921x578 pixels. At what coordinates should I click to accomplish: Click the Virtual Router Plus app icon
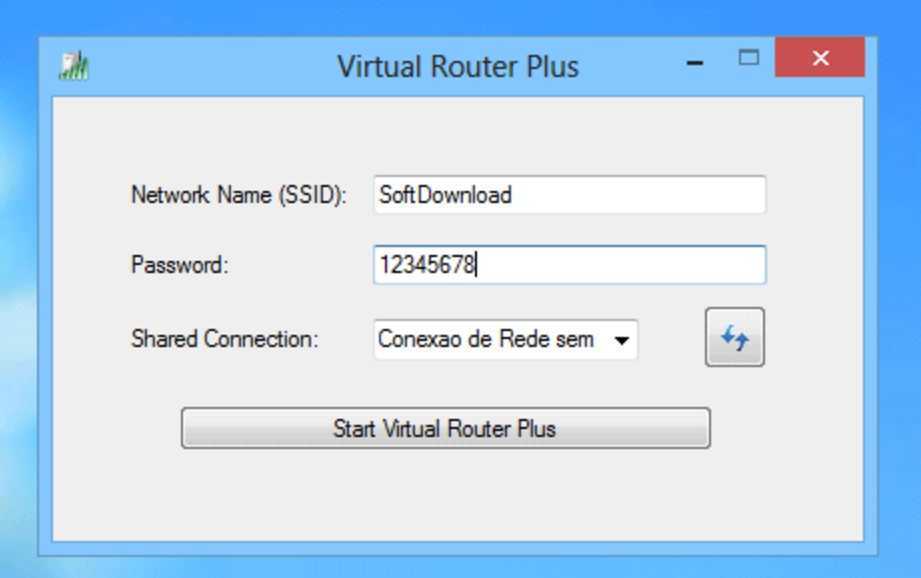[74, 66]
